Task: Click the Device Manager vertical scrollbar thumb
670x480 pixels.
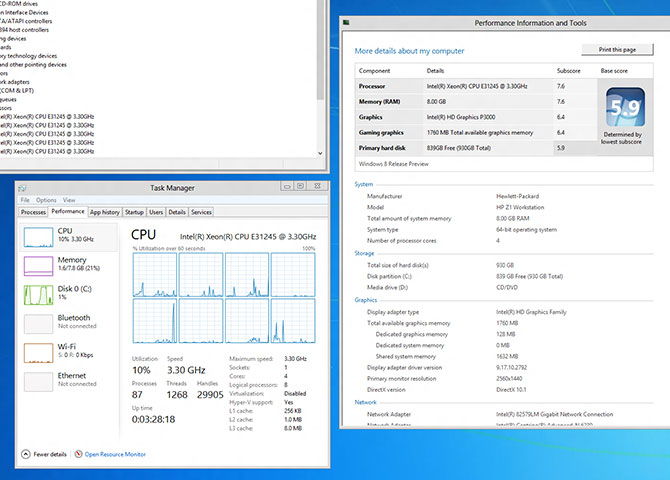Action: (320, 49)
